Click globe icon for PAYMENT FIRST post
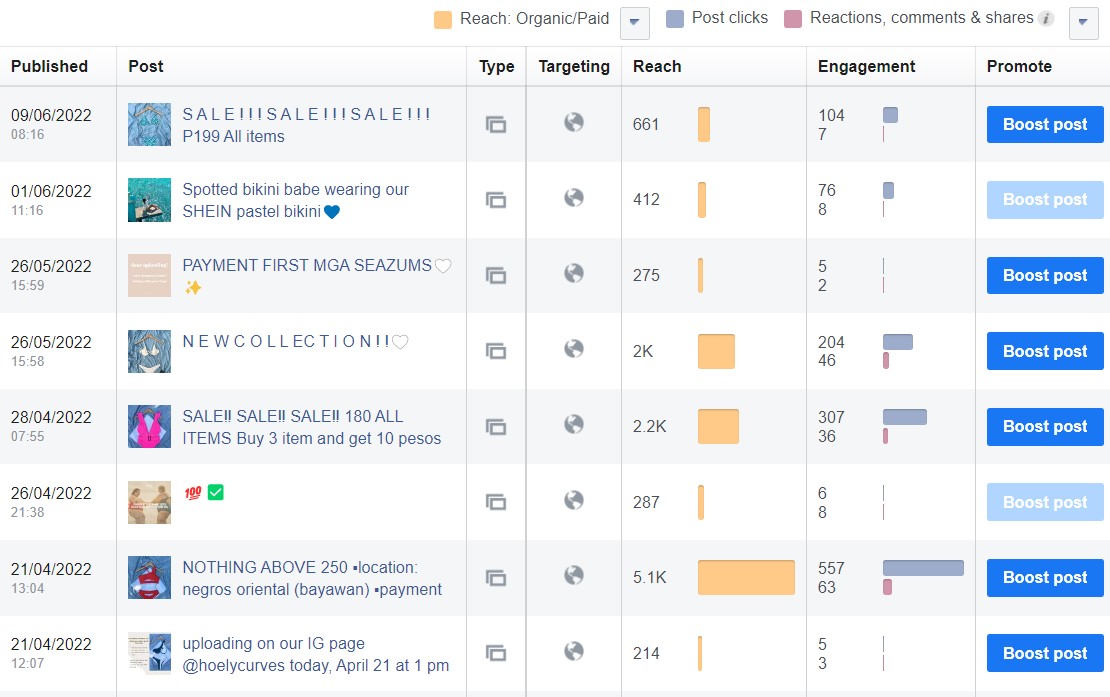Viewport: 1110px width, 697px height. [x=574, y=273]
